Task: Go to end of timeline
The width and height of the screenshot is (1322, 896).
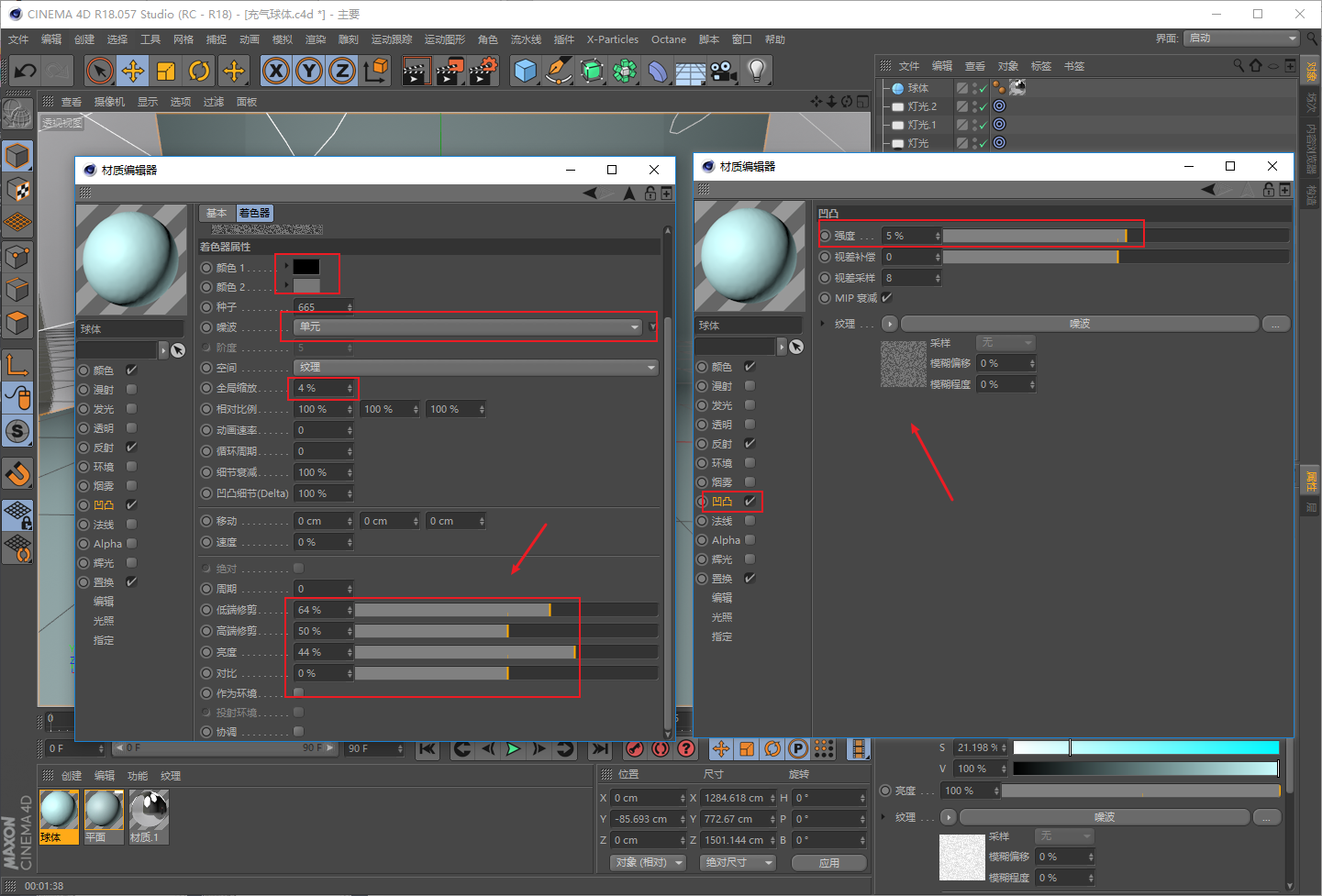Action: (x=600, y=749)
